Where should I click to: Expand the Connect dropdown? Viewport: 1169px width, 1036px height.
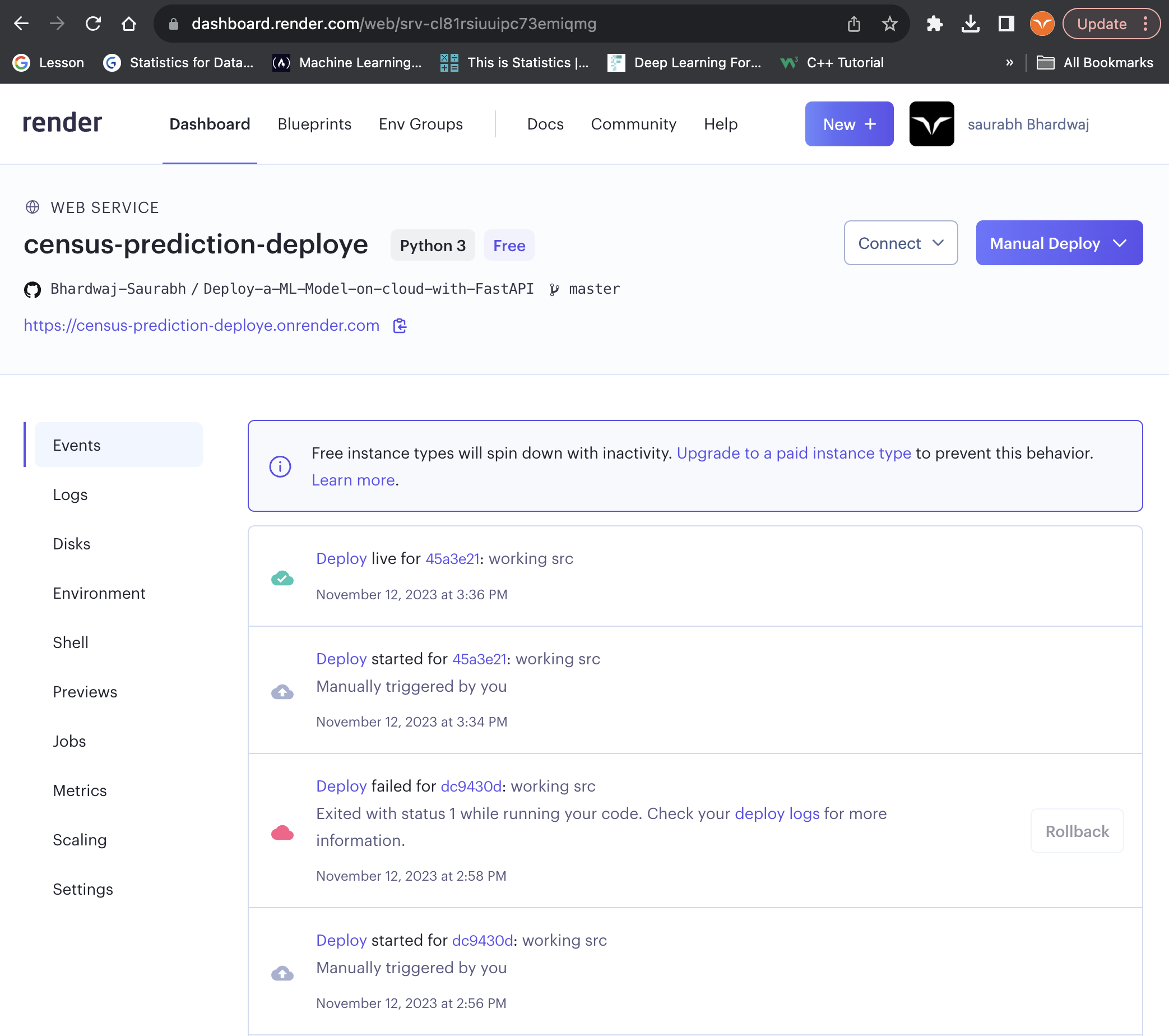pos(900,243)
